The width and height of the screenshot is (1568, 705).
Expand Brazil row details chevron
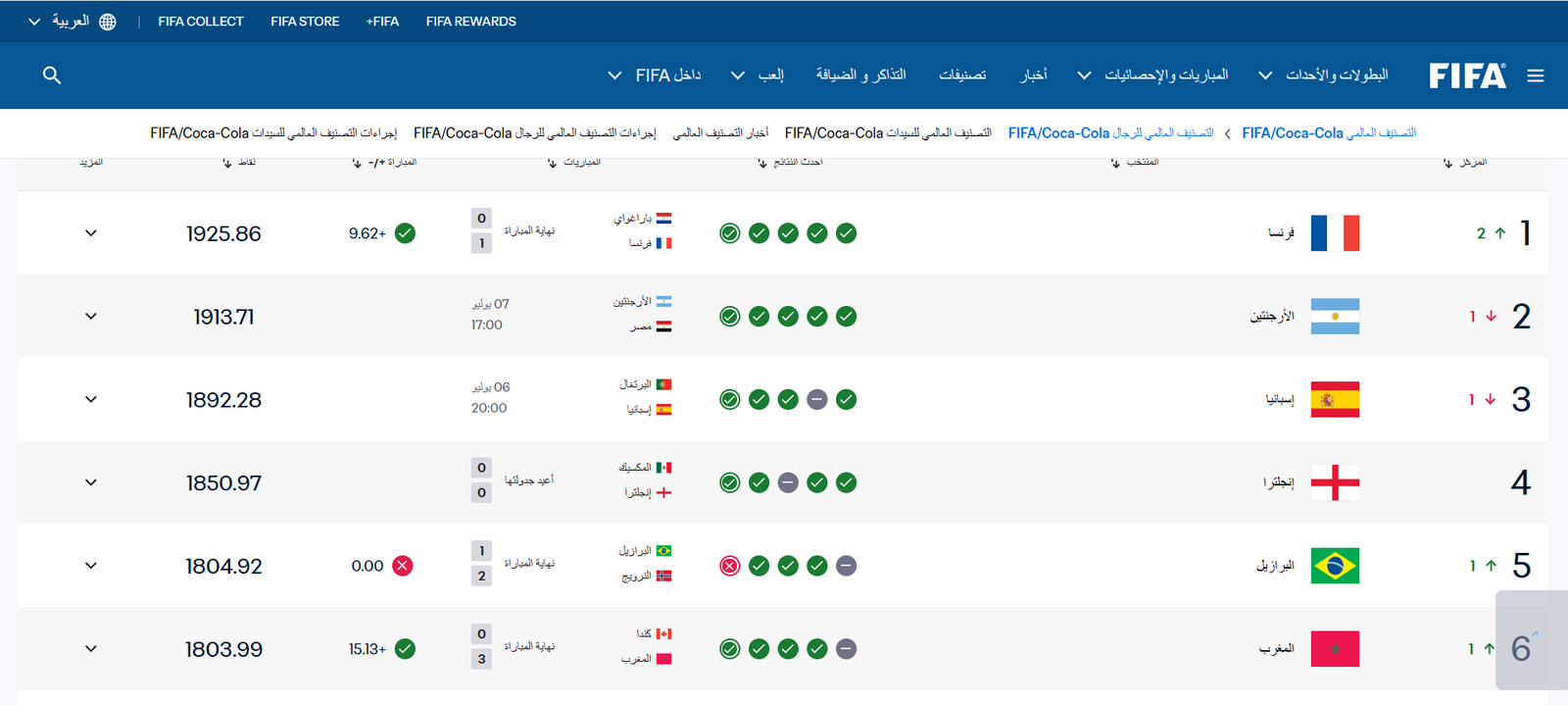pyautogui.click(x=91, y=566)
